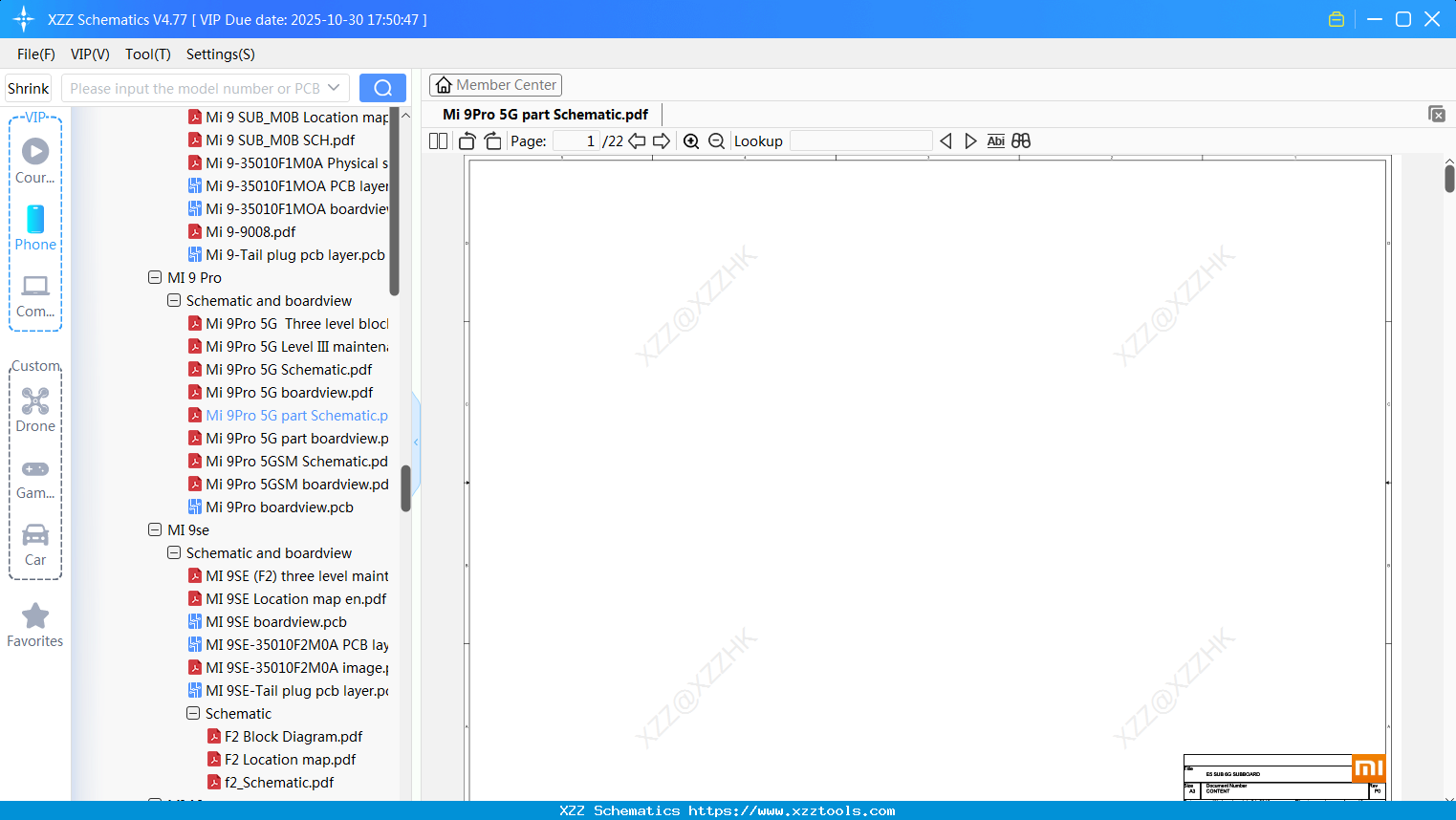The height and width of the screenshot is (820, 1456).
Task: Open the Tool menu
Action: pyautogui.click(x=148, y=54)
